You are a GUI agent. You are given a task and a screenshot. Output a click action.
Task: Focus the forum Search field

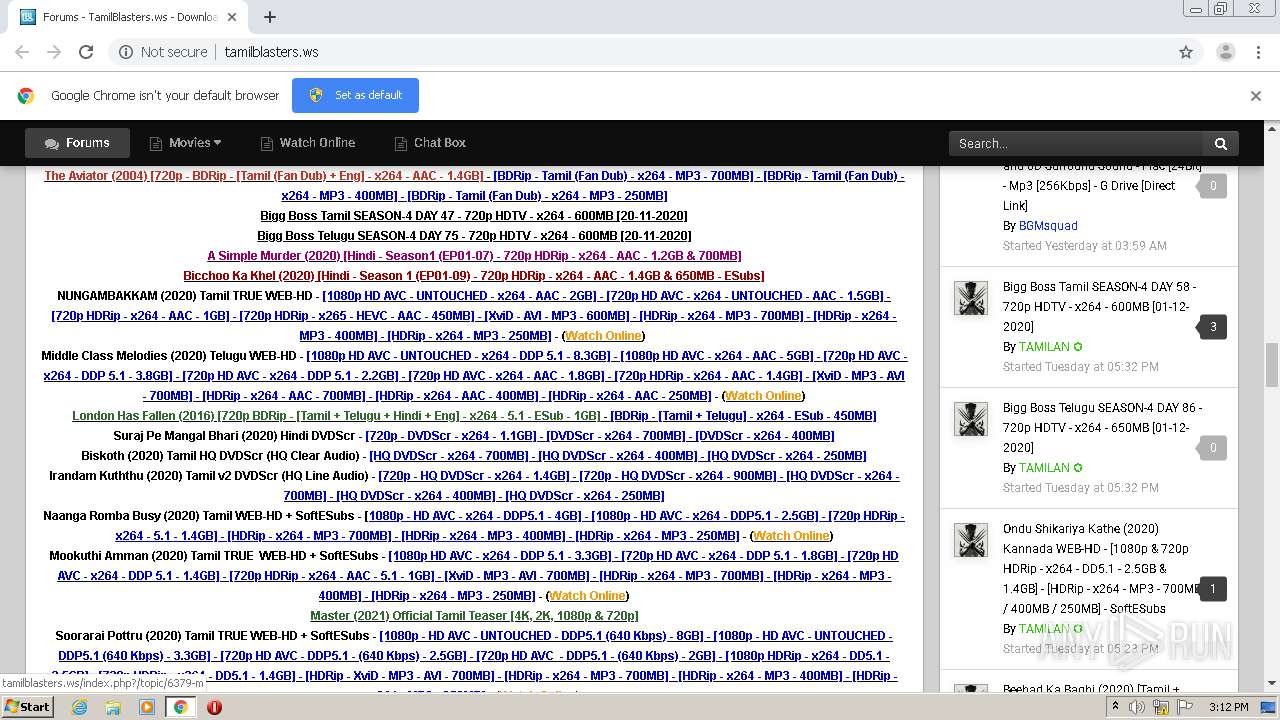click(x=1076, y=143)
